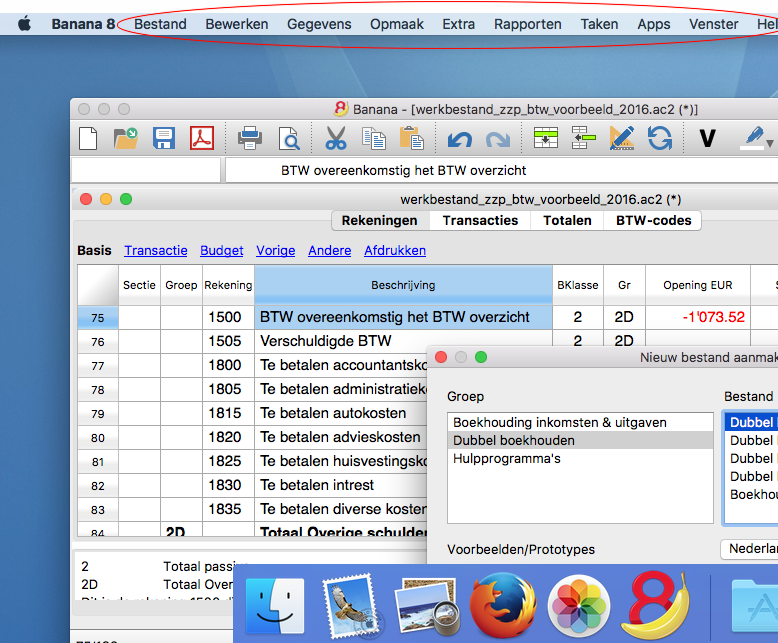
Task: Cut selection with the scissors icon
Action: (x=336, y=138)
